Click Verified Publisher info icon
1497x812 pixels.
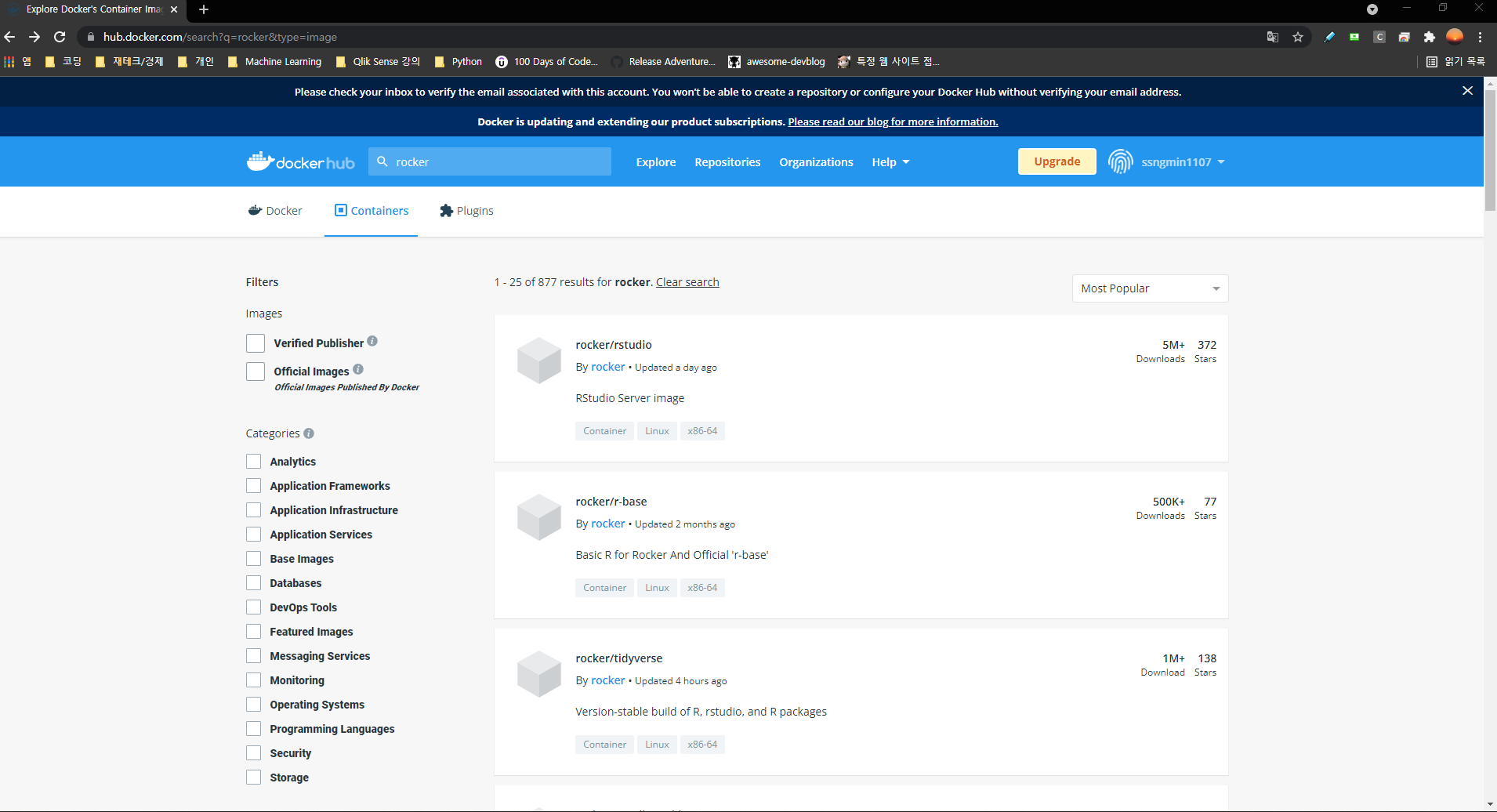coord(372,341)
